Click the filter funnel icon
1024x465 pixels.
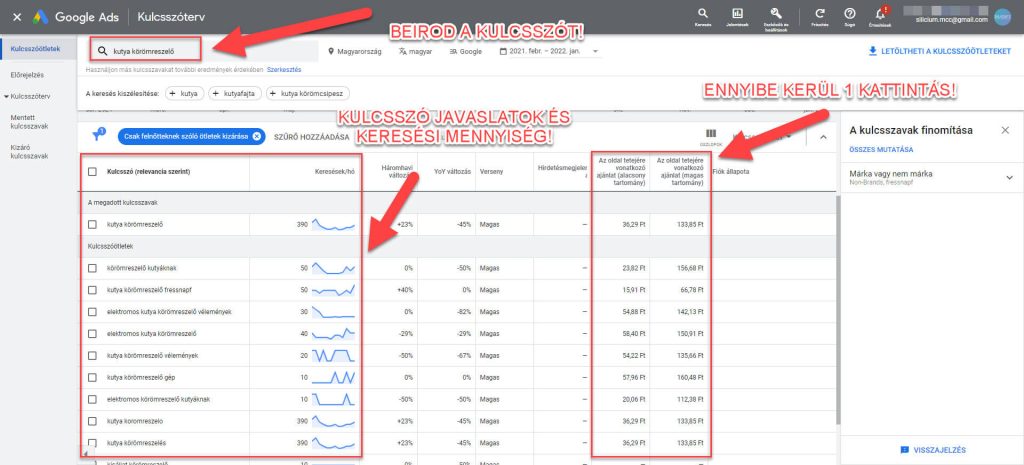98,135
